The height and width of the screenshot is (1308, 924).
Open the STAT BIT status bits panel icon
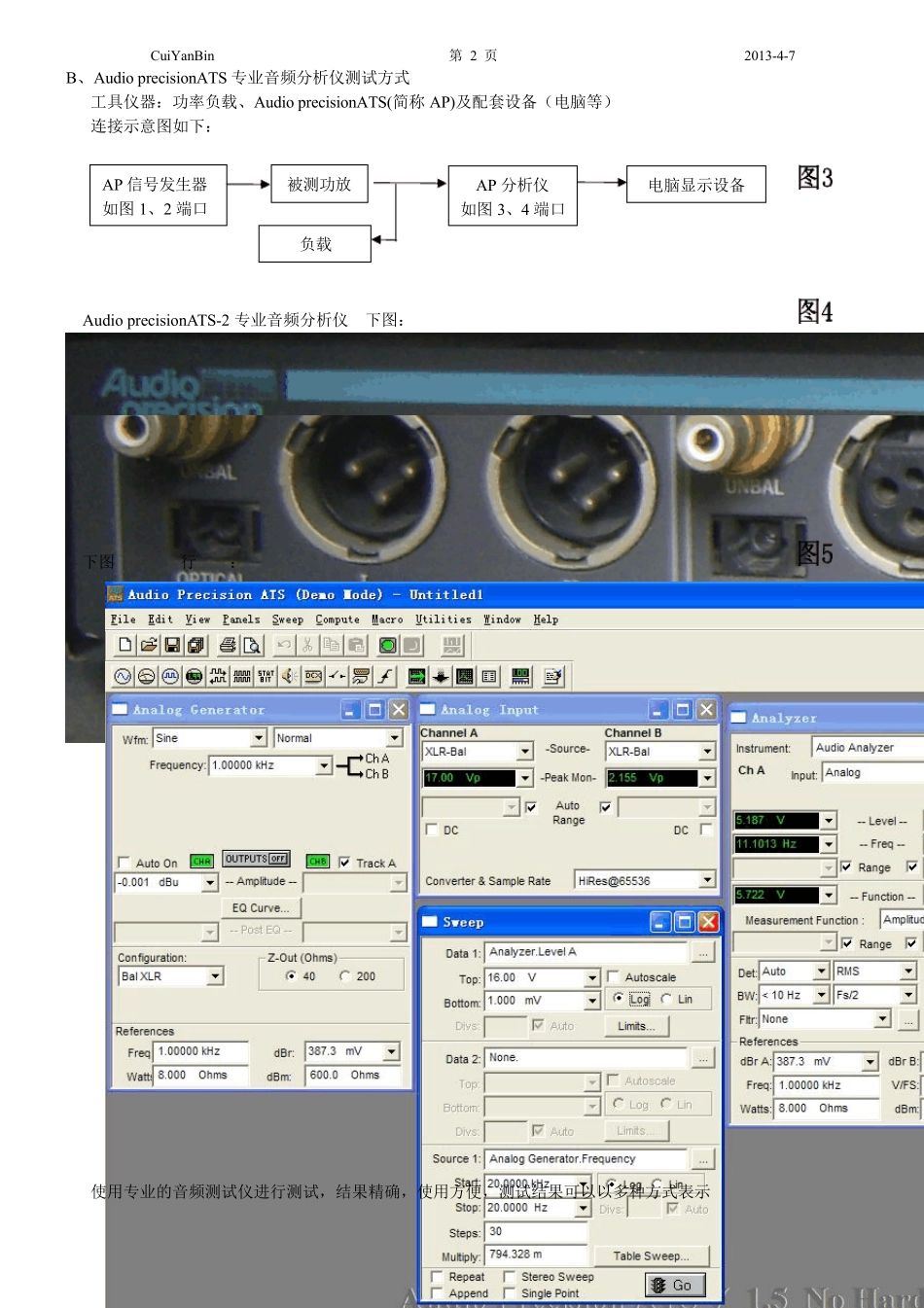266,677
